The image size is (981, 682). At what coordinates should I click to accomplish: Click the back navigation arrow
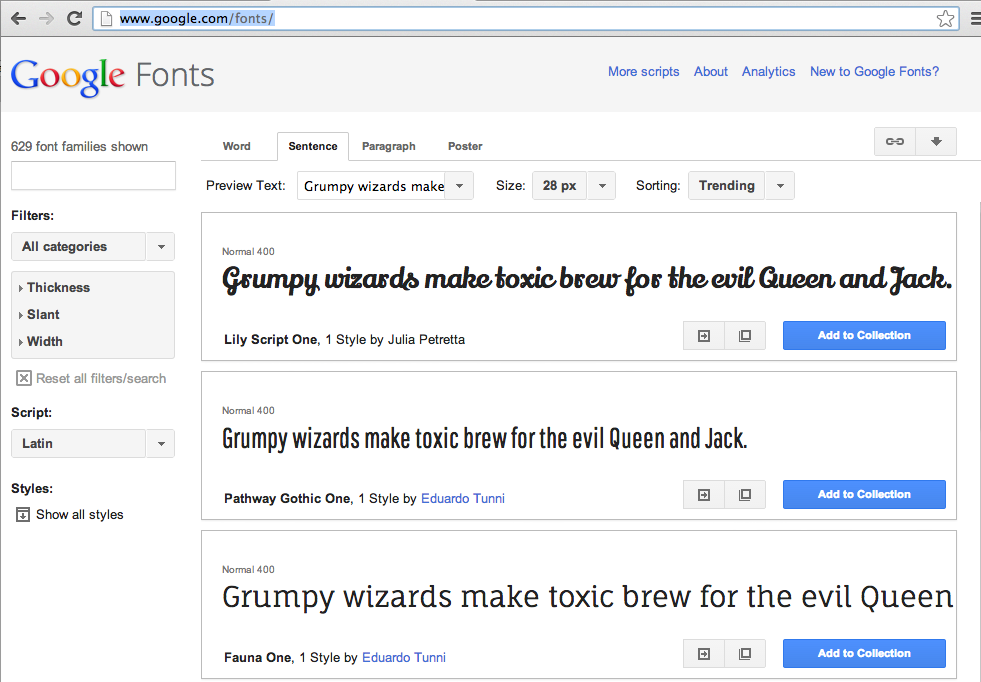17,17
